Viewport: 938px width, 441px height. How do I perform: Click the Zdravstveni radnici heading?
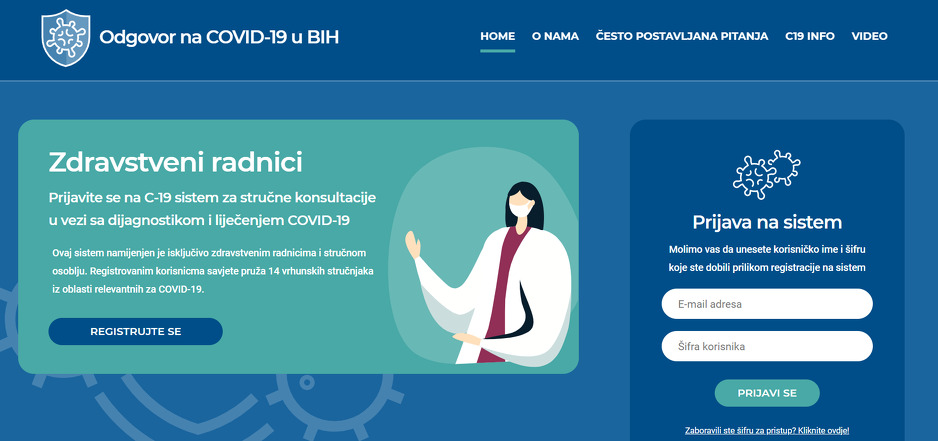pyautogui.click(x=175, y=162)
